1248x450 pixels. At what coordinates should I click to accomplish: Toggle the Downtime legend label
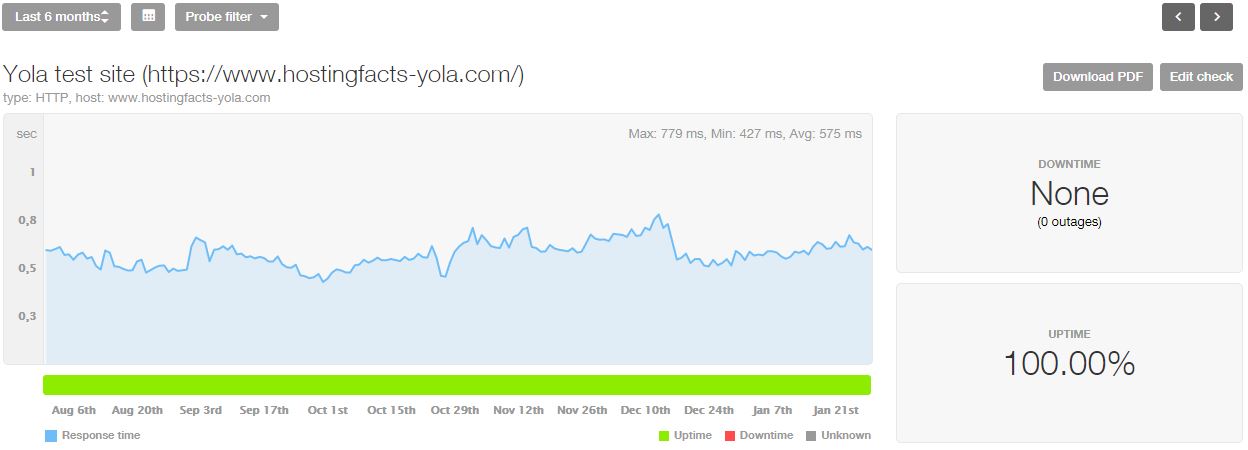click(x=767, y=436)
